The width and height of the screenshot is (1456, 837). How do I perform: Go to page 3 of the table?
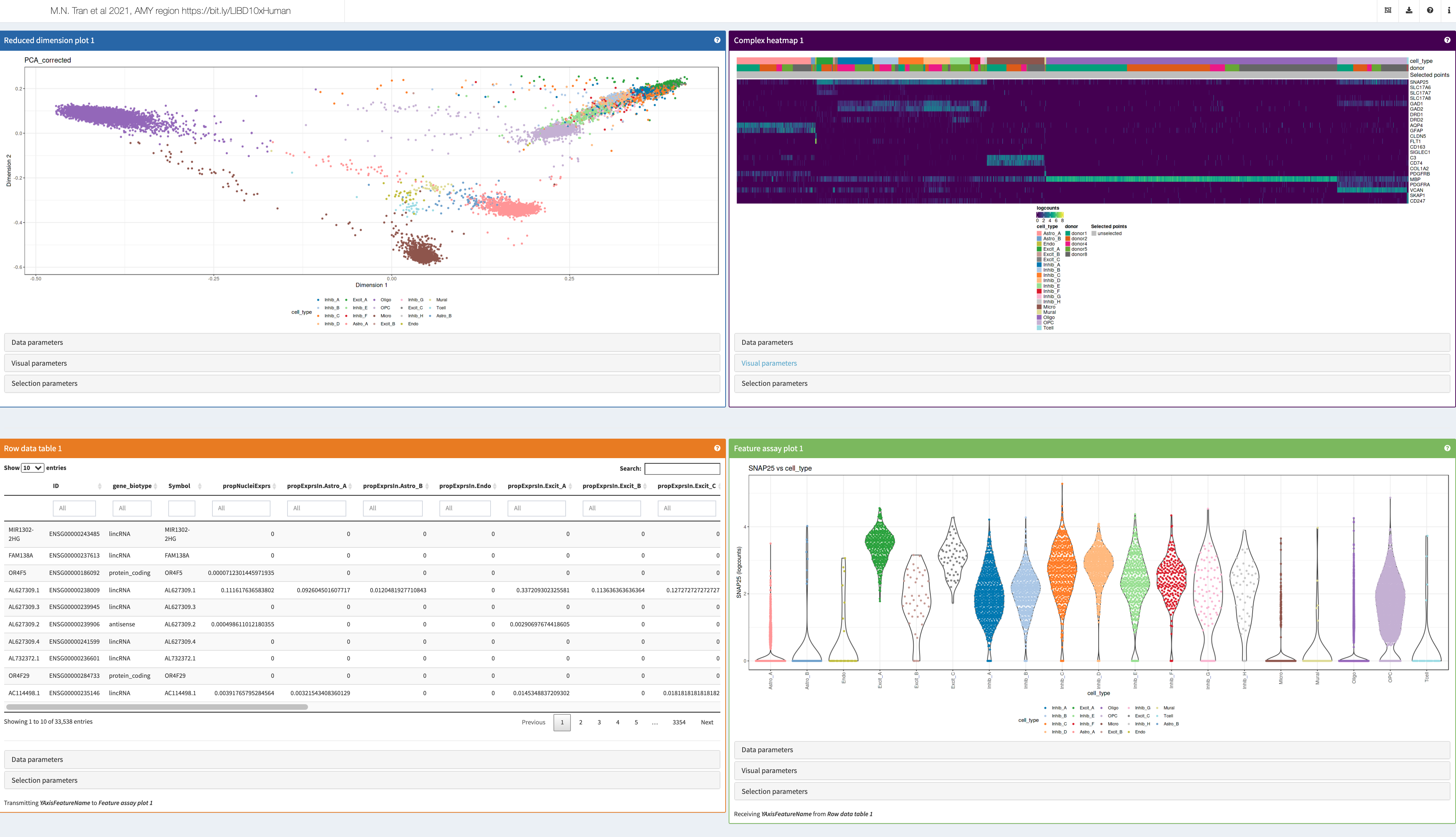point(599,723)
